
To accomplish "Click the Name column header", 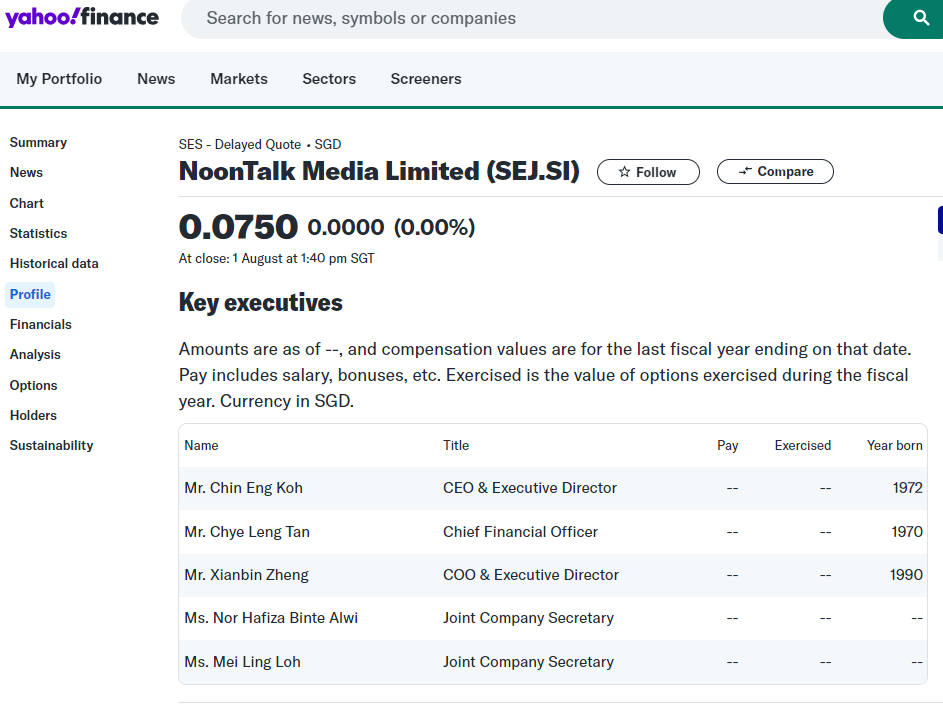I will pos(201,446).
